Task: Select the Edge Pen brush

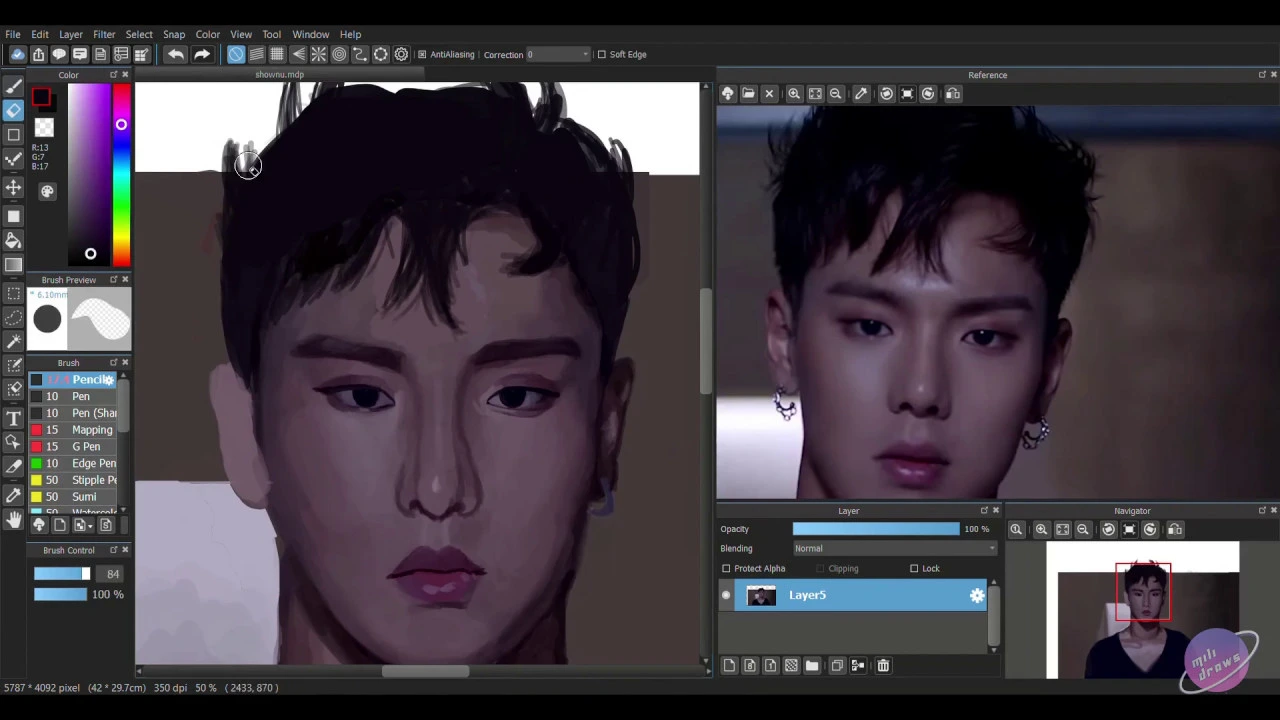Action: tap(73, 463)
